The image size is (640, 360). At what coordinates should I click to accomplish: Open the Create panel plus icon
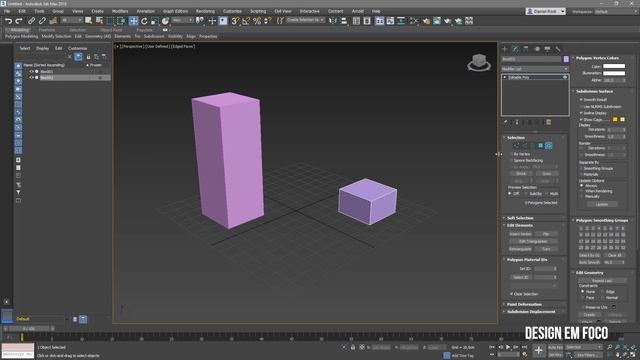[x=505, y=49]
